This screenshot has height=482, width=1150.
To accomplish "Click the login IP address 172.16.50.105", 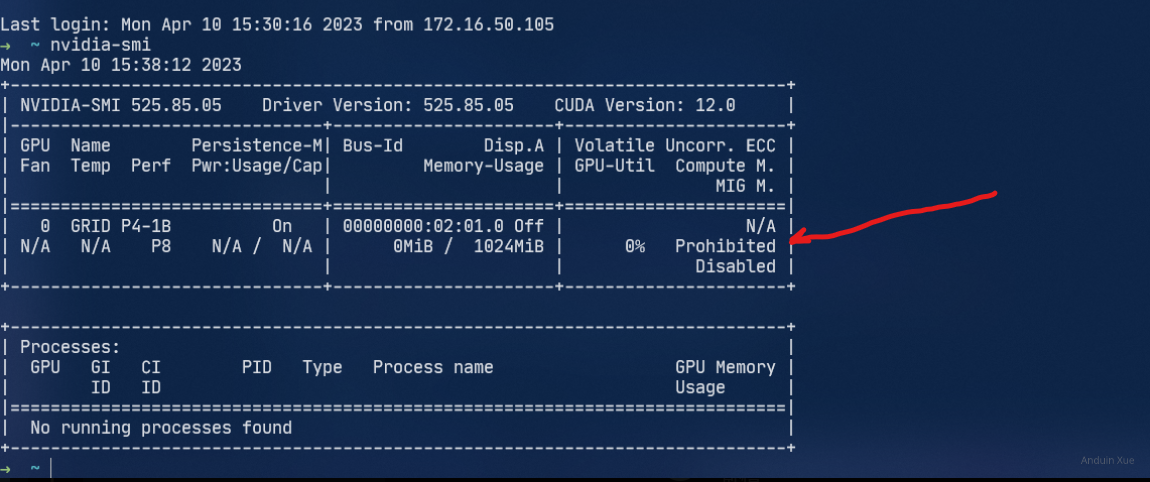I will pyautogui.click(x=483, y=24).
